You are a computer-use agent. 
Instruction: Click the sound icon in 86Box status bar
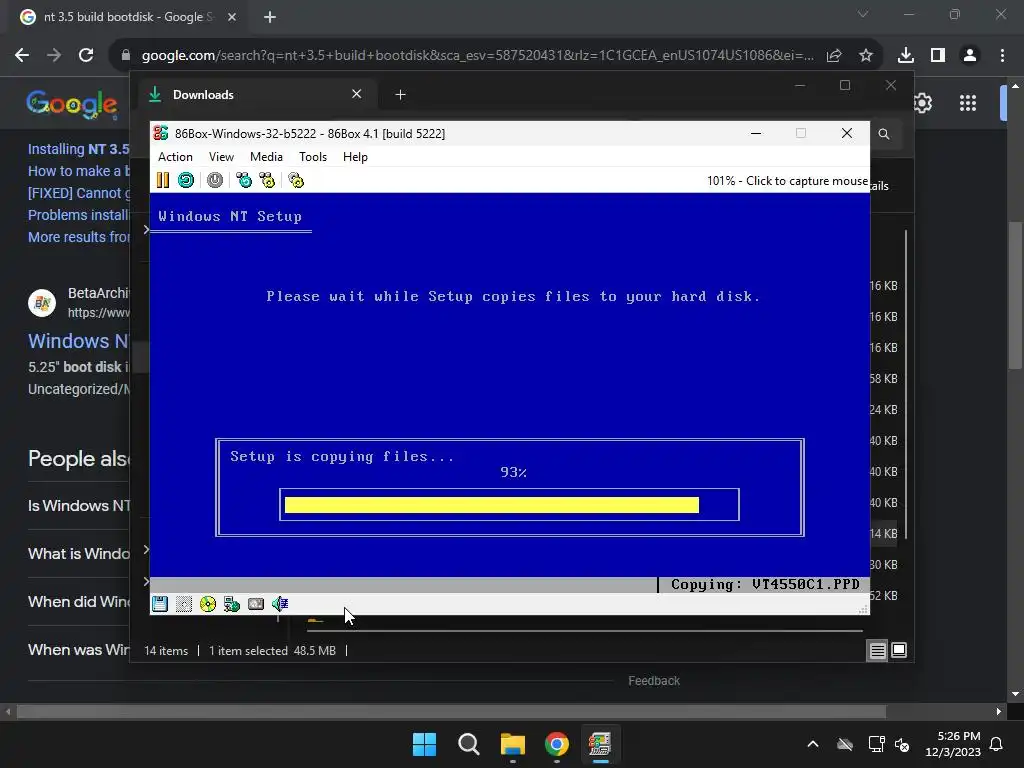[x=280, y=604]
